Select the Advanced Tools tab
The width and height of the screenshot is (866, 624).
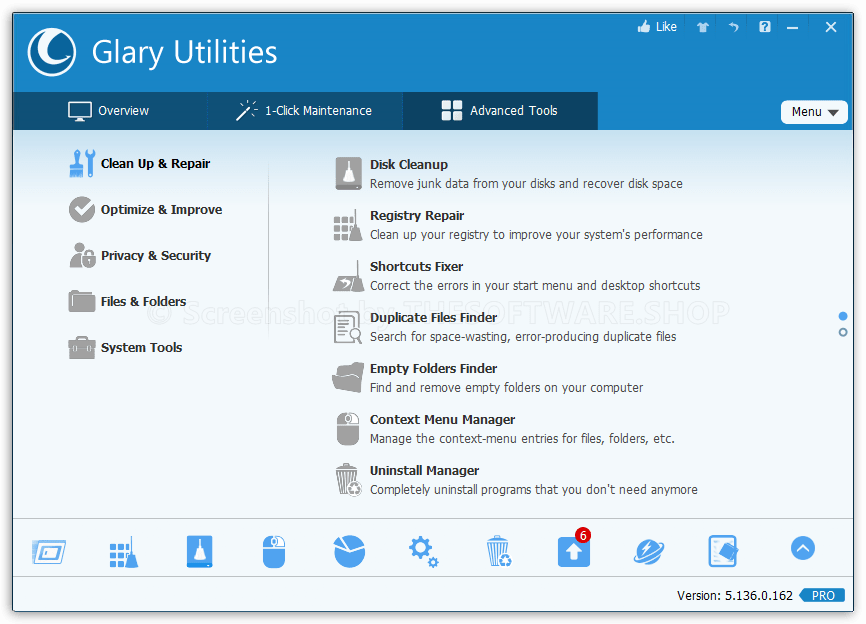tap(500, 111)
